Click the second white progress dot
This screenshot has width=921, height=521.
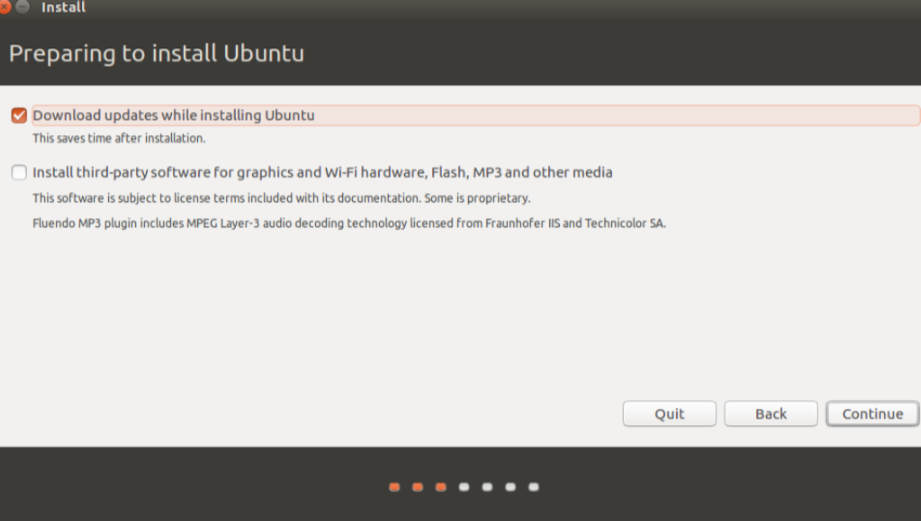pyautogui.click(x=487, y=487)
